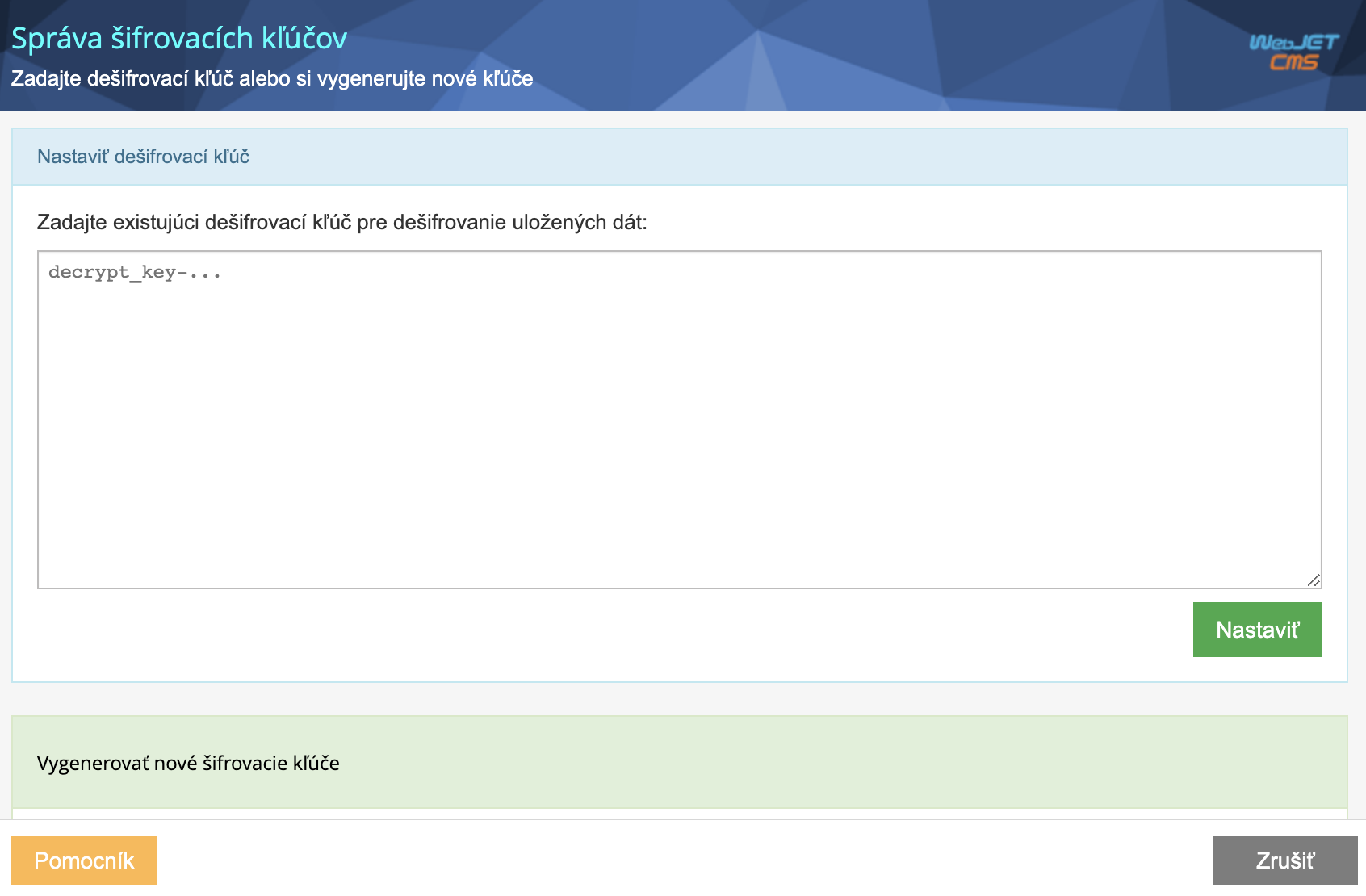Open help via the Pomocník button
Viewport: 1366px width, 896px height.
[x=83, y=860]
